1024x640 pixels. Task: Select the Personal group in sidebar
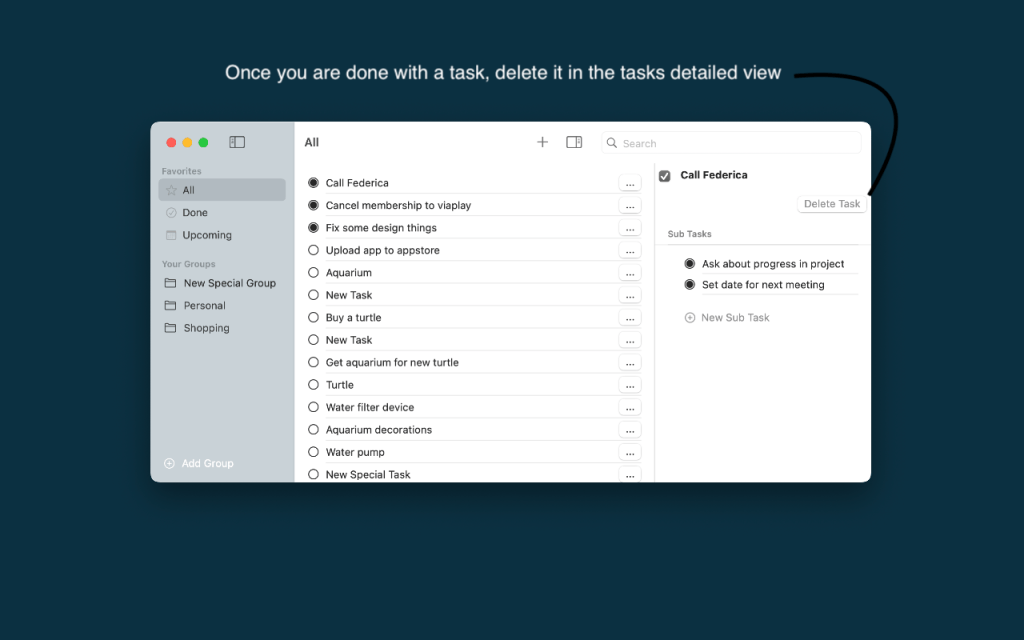point(204,306)
